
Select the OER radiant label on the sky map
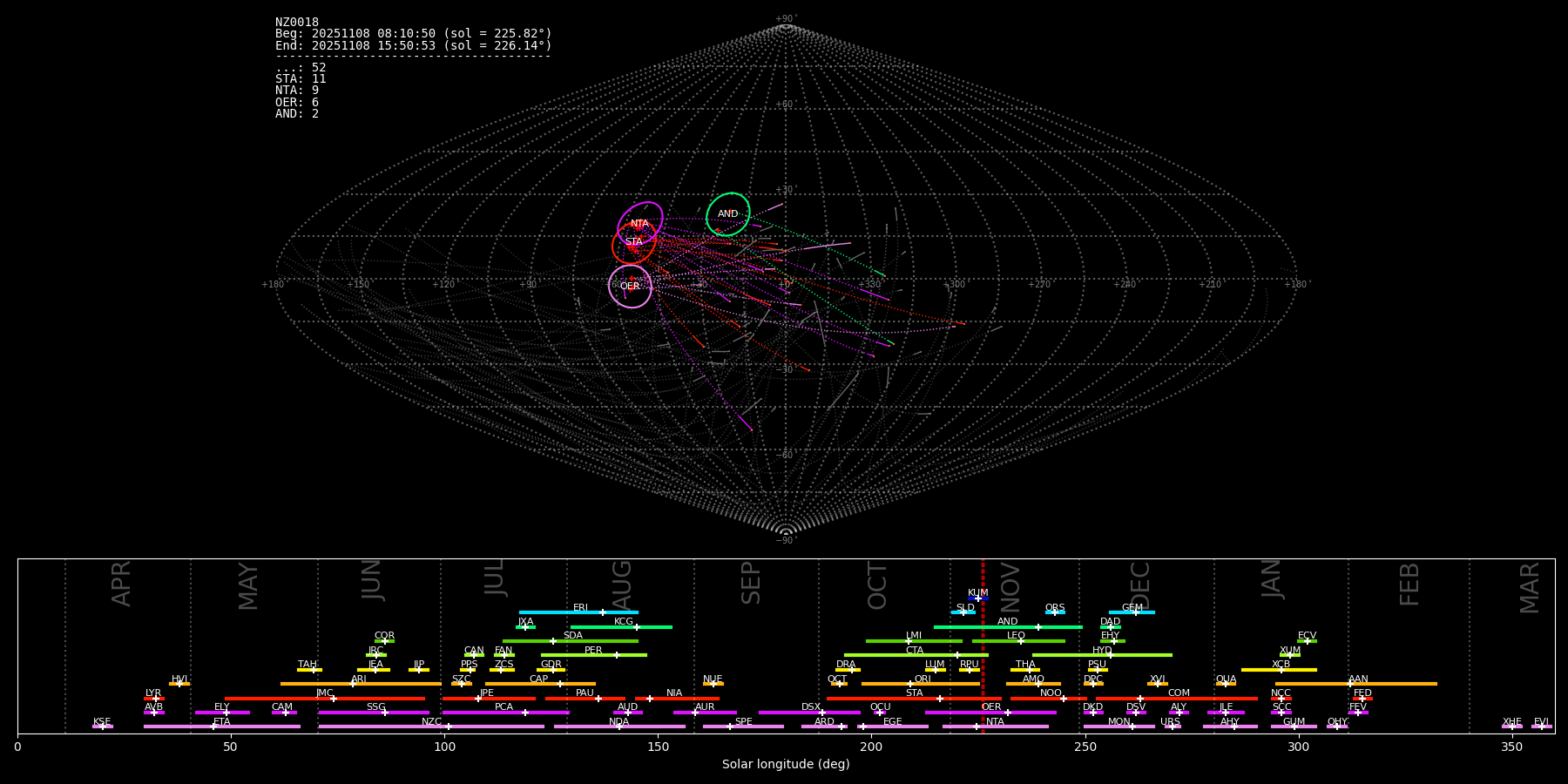coord(630,287)
